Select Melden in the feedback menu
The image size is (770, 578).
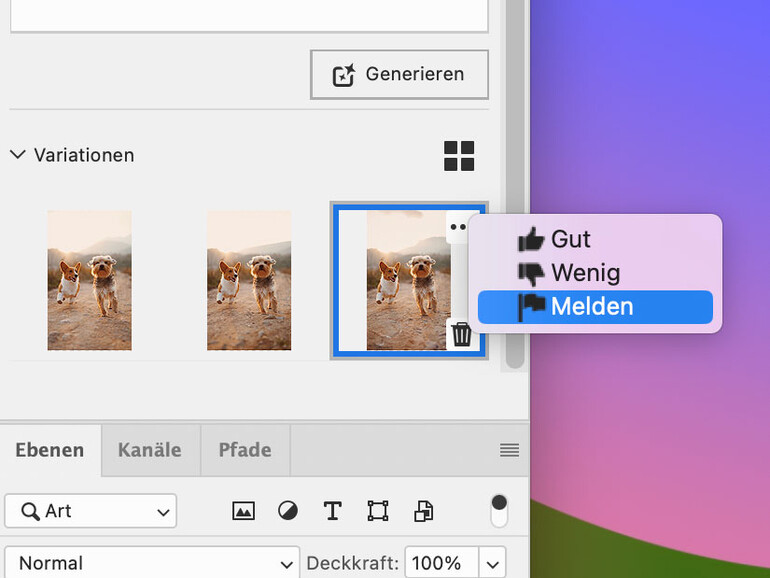click(594, 307)
